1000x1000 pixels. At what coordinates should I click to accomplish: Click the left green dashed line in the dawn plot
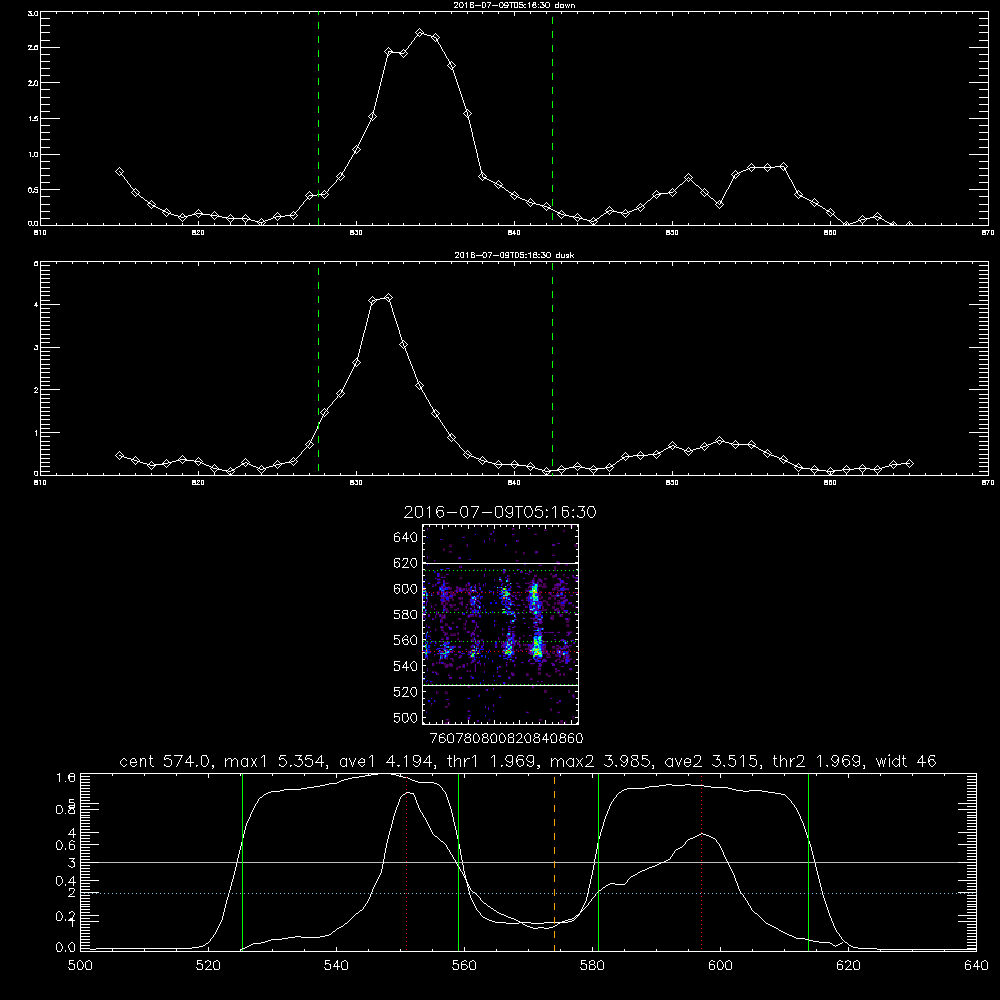coord(318,118)
